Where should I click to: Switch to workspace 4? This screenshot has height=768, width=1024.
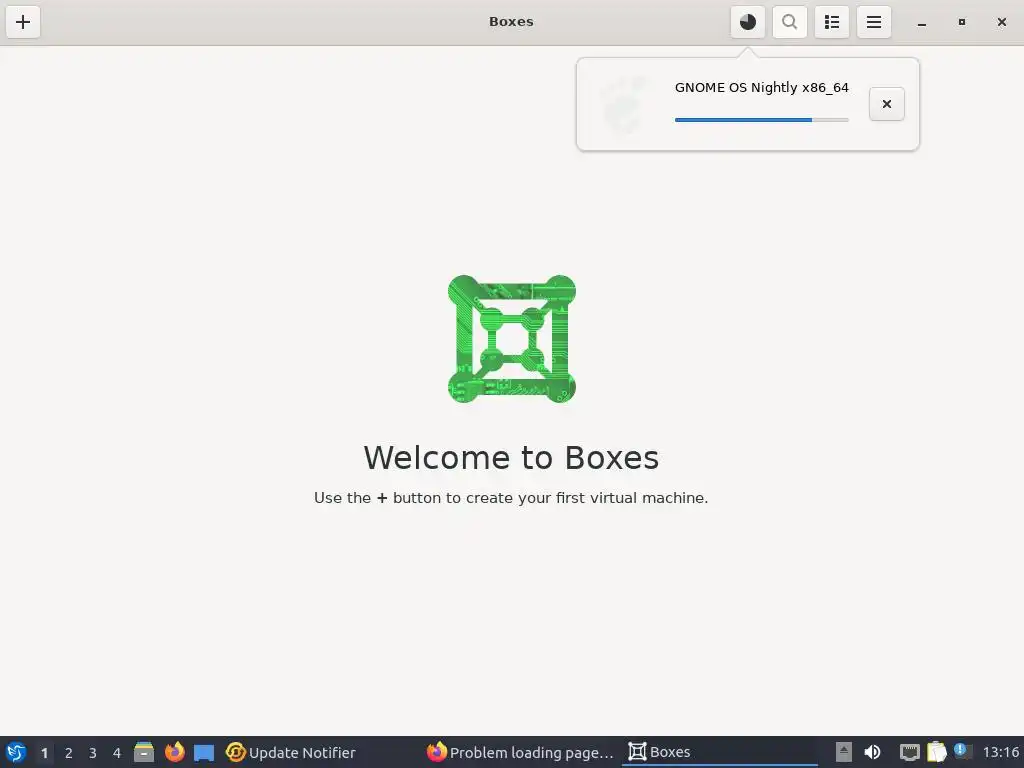tap(117, 753)
